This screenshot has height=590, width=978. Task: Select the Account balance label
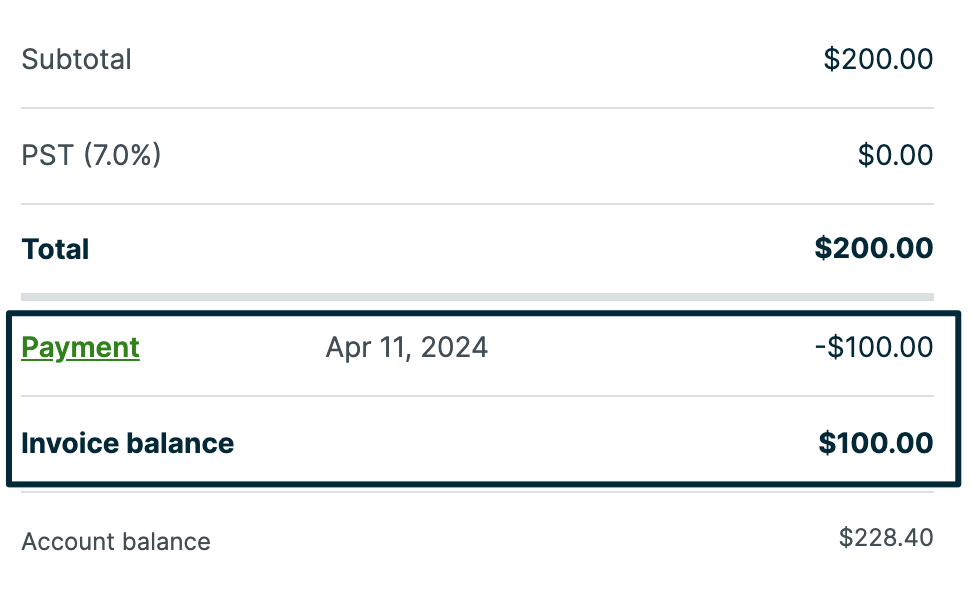[x=116, y=541]
